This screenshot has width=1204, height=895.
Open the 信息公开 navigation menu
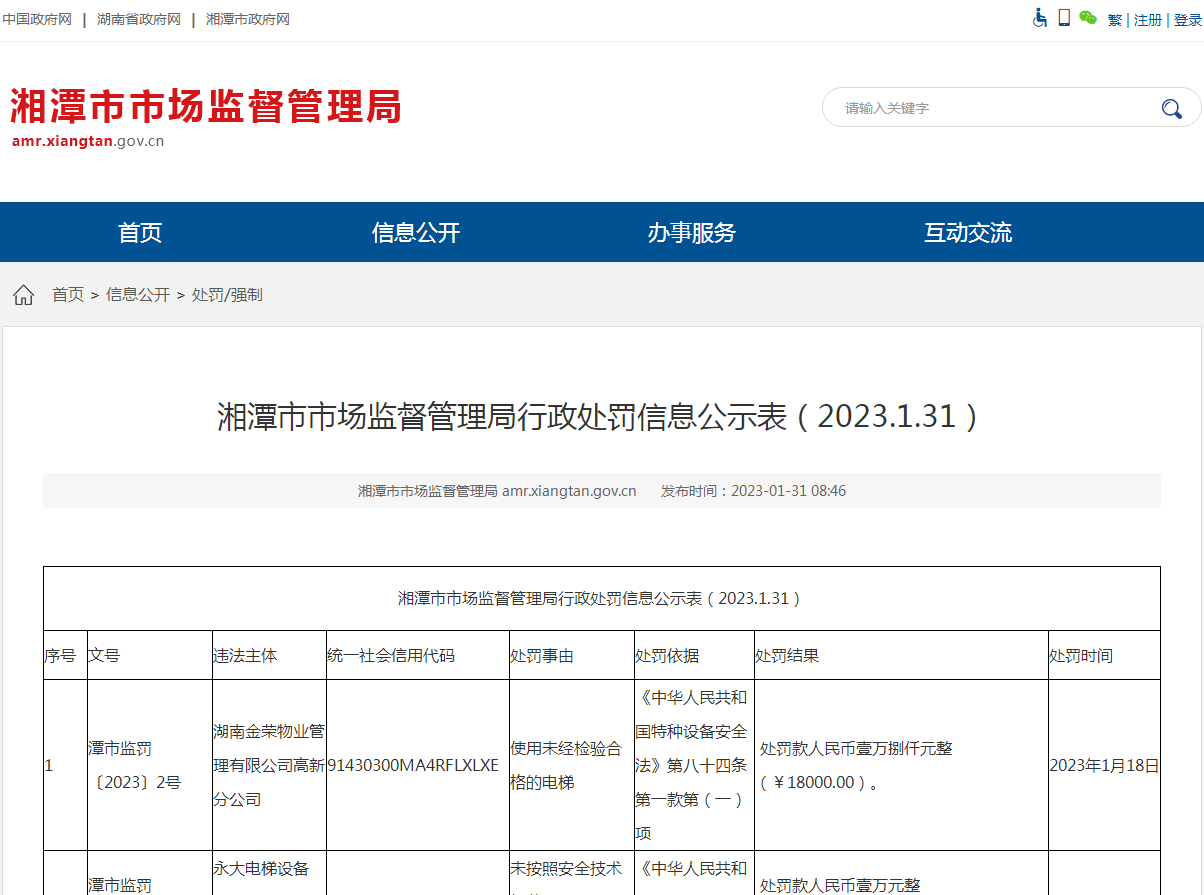[x=416, y=232]
